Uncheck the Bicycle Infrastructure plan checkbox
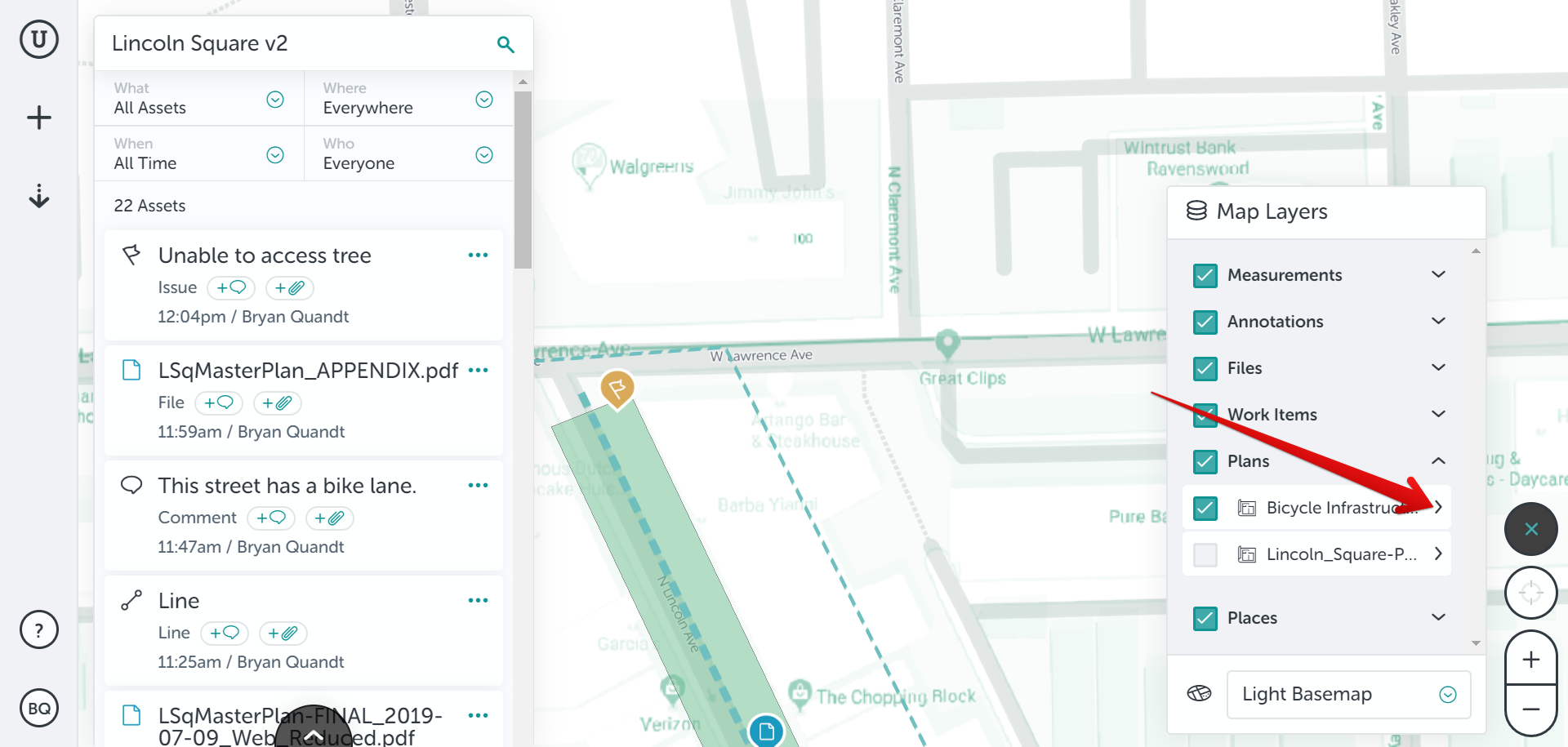This screenshot has width=1568, height=747. click(1205, 509)
